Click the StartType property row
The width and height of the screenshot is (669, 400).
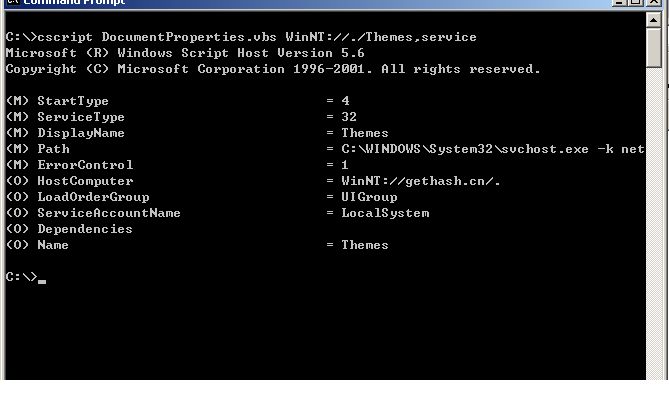coord(177,101)
